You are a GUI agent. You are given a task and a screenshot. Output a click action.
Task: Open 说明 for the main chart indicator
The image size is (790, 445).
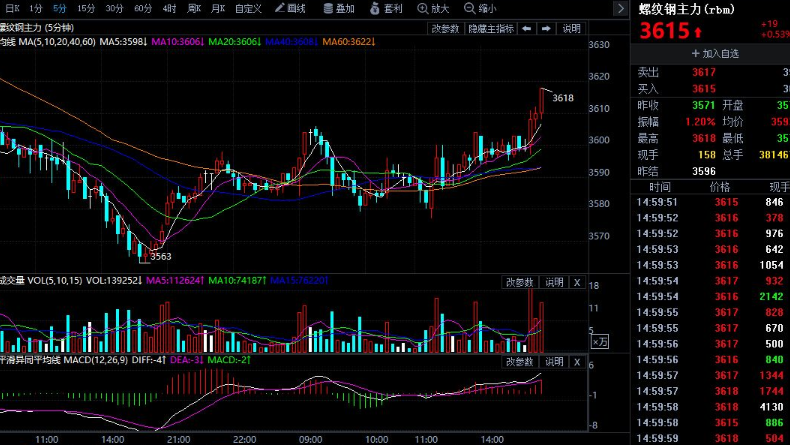pos(571,29)
